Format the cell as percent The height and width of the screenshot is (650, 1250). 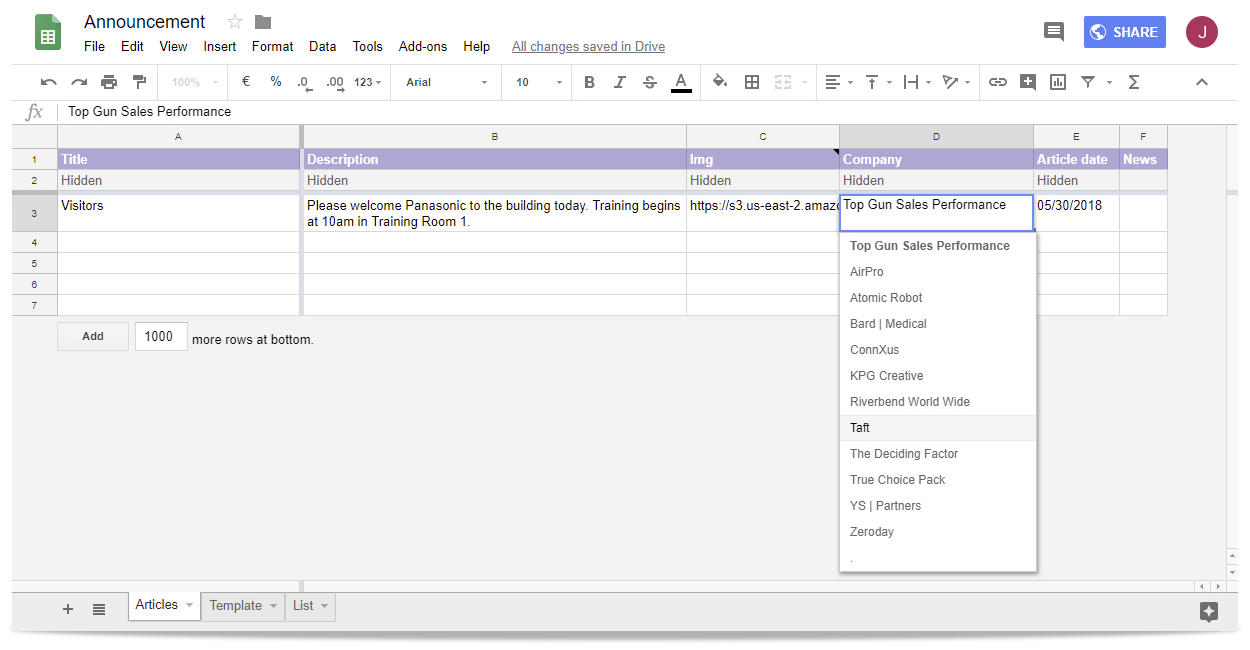click(276, 82)
